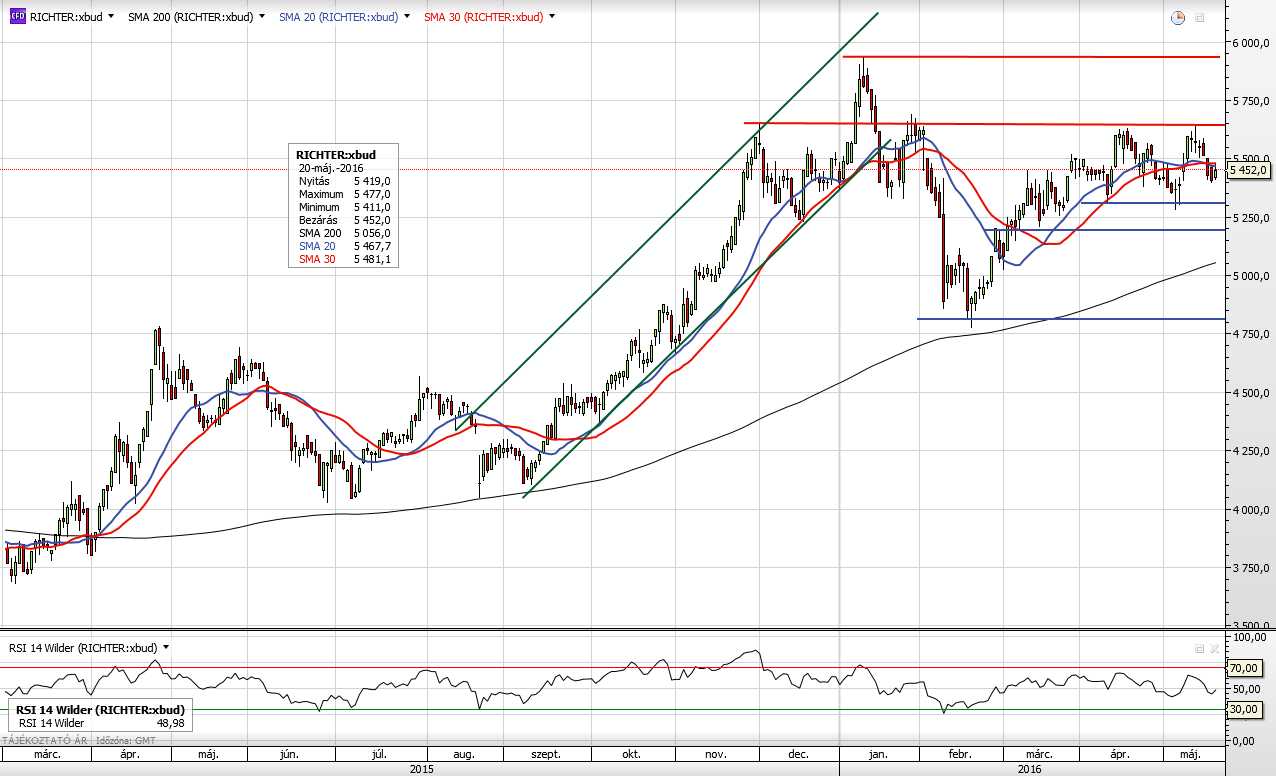Open the SMA 20 indicator dropdown
The height and width of the screenshot is (776, 1276).
[407, 17]
